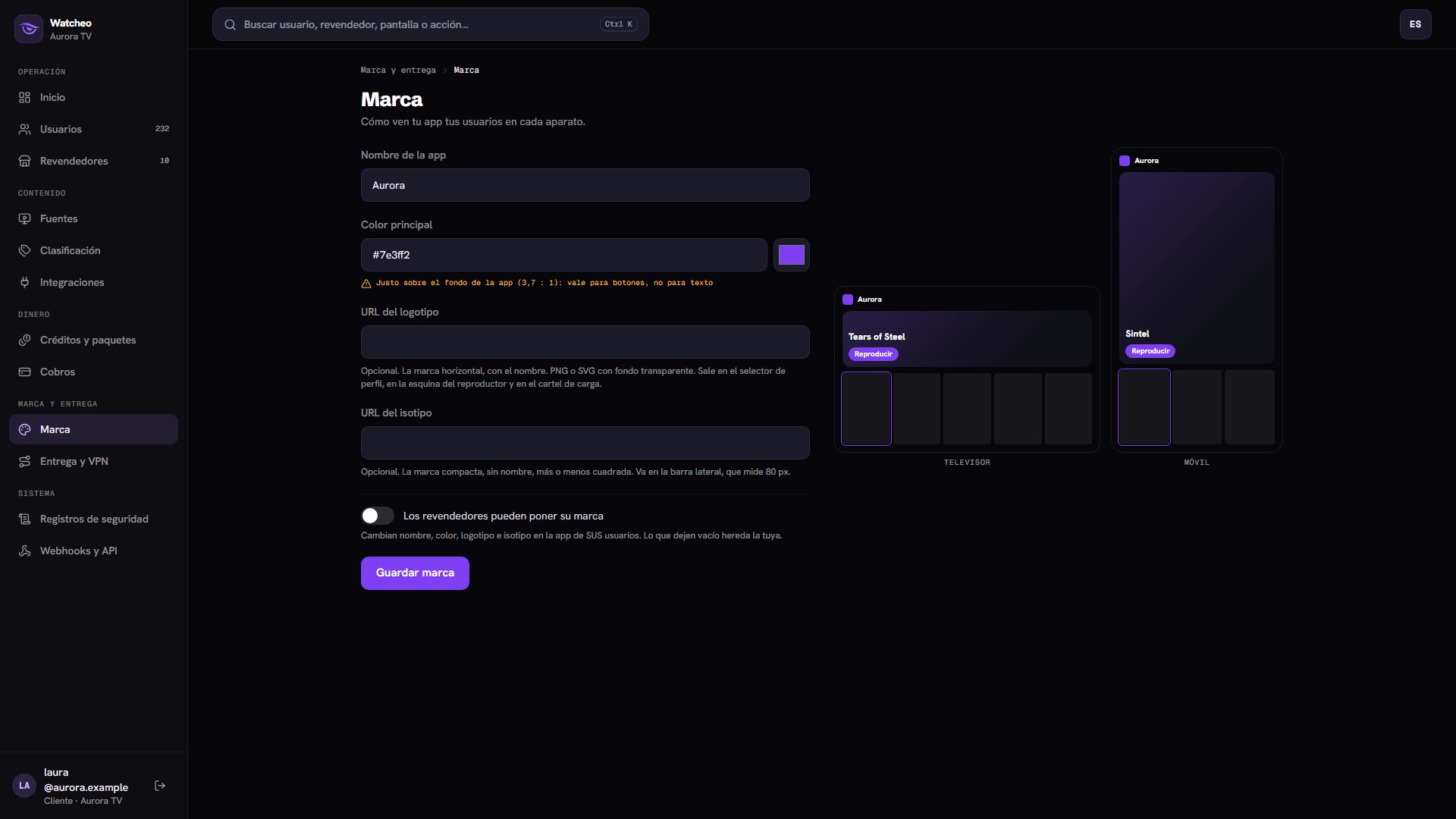The width and height of the screenshot is (1456, 819).
Task: Click the Inicio dashboard icon
Action: click(x=25, y=98)
